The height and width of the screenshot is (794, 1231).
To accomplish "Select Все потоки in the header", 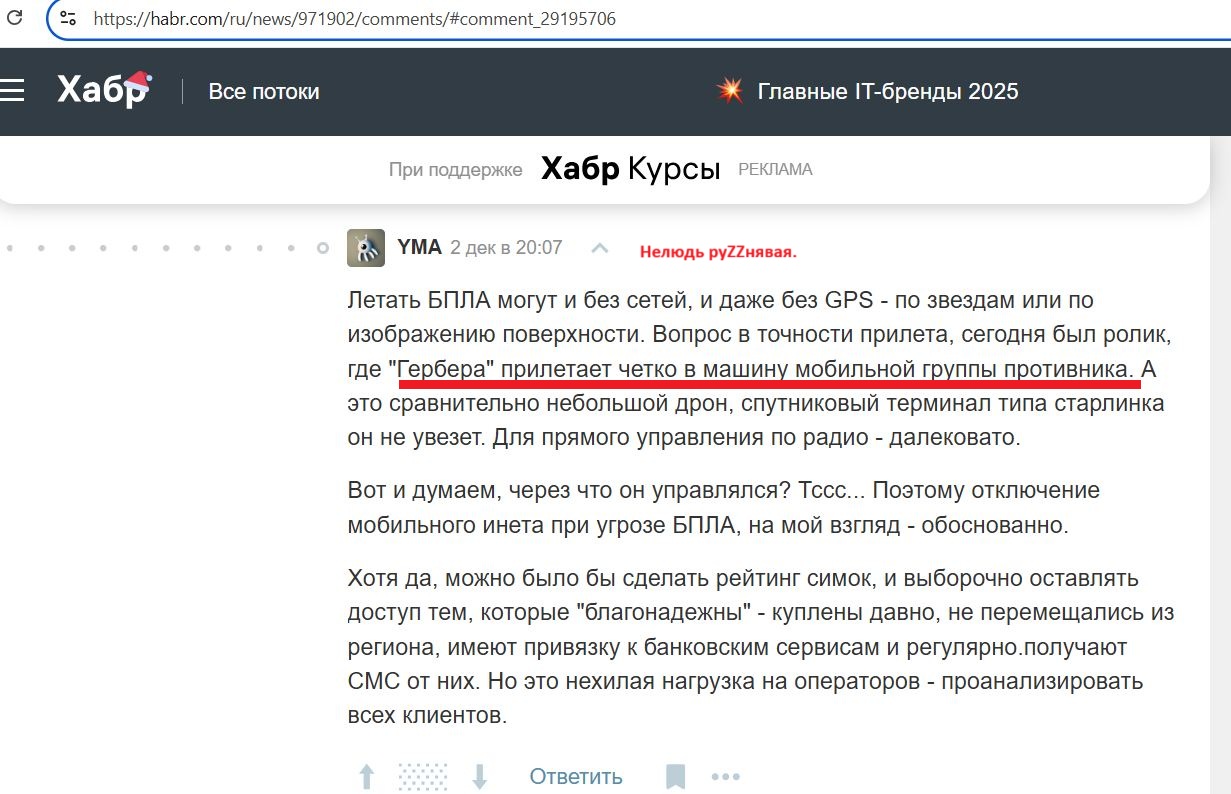I will pyautogui.click(x=264, y=91).
